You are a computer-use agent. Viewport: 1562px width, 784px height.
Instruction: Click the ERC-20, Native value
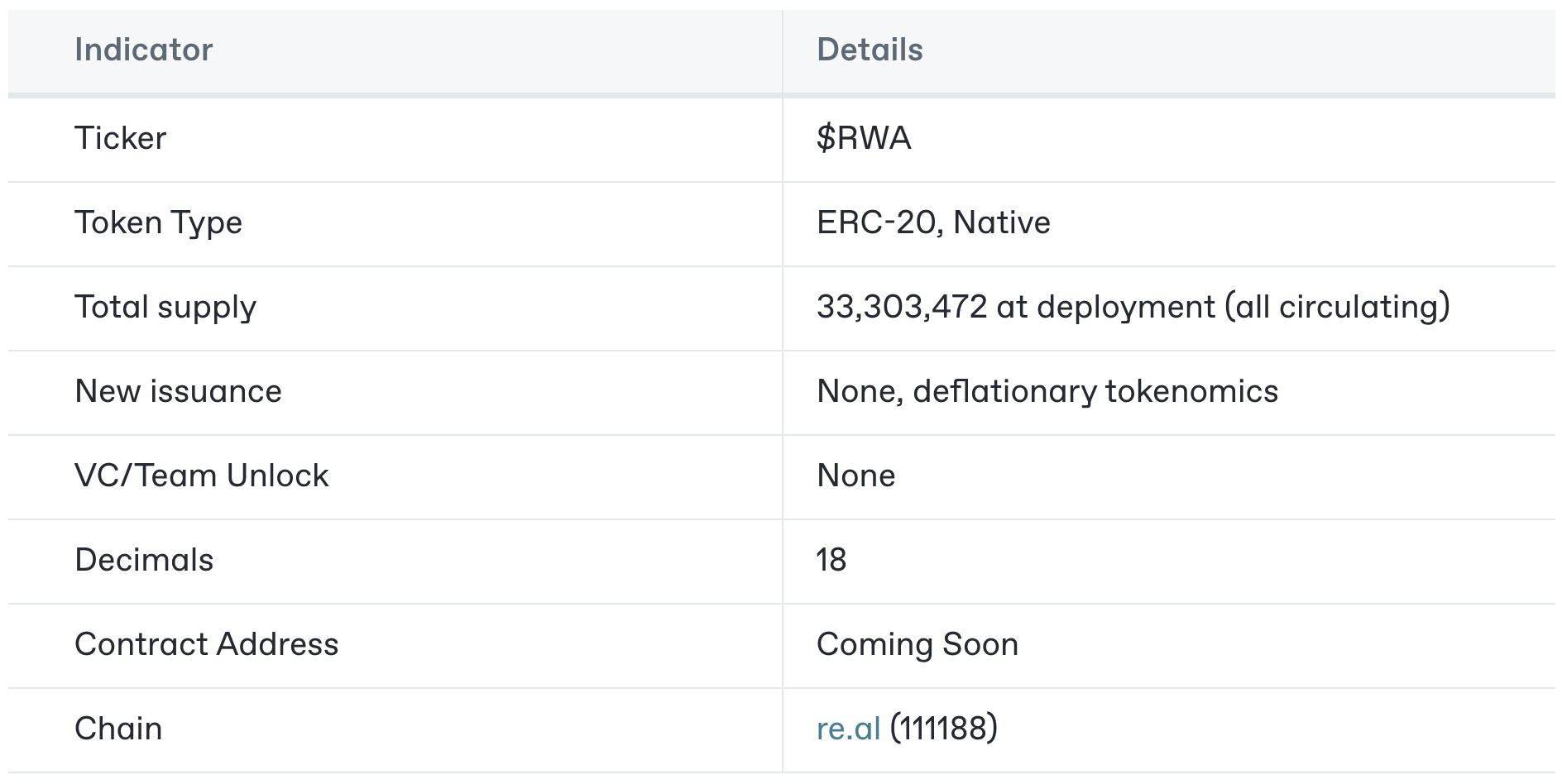pyautogui.click(x=933, y=222)
